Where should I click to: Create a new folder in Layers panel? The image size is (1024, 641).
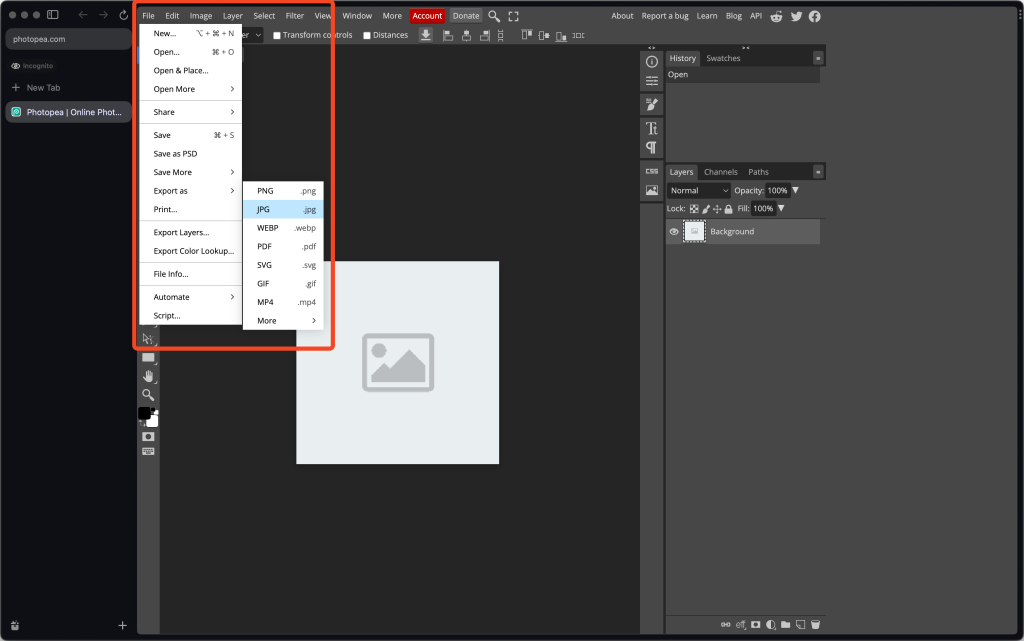click(786, 625)
